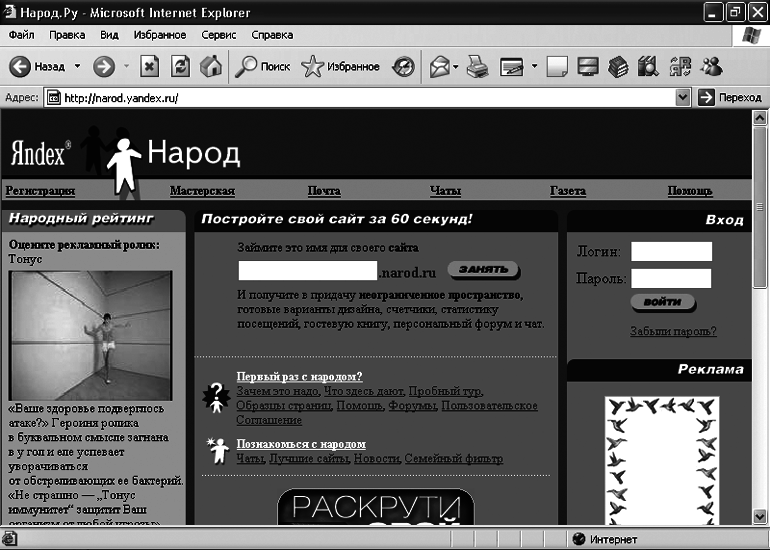Open the Favorites (Избранное) star button
Viewport: 770px width, 550px height.
(x=340, y=67)
